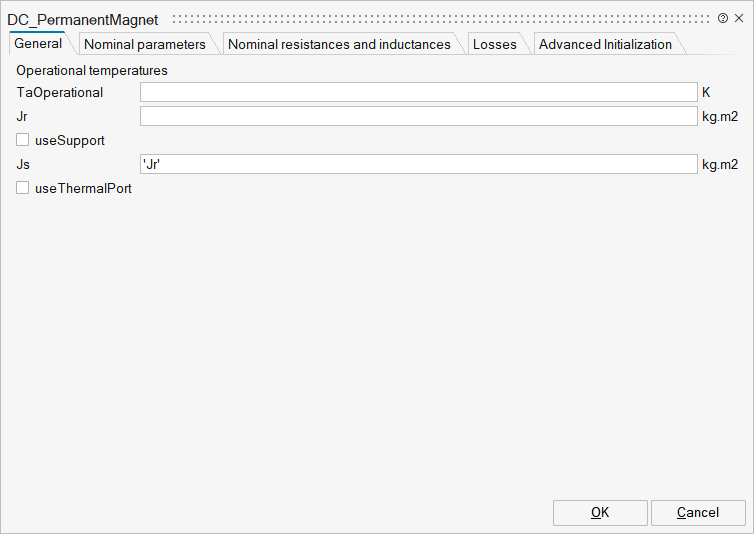Click the dotted title bar grip handle

[x=440, y=19]
